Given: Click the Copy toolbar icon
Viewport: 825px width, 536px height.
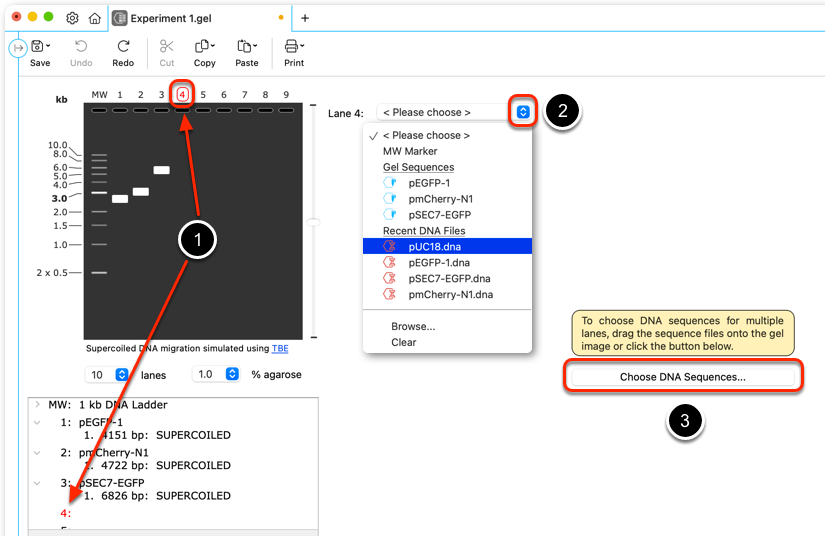Looking at the screenshot, I should (203, 46).
